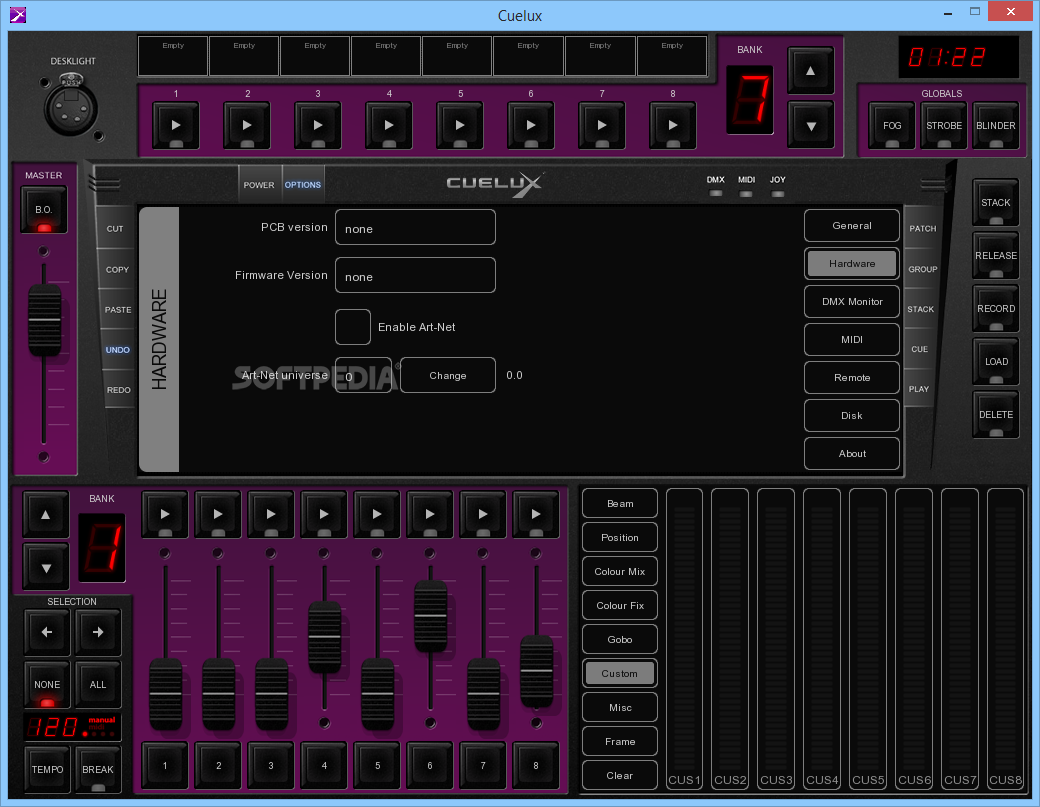Open the Cuelux application icon menu
Image resolution: width=1040 pixels, height=807 pixels.
pyautogui.click(x=18, y=15)
